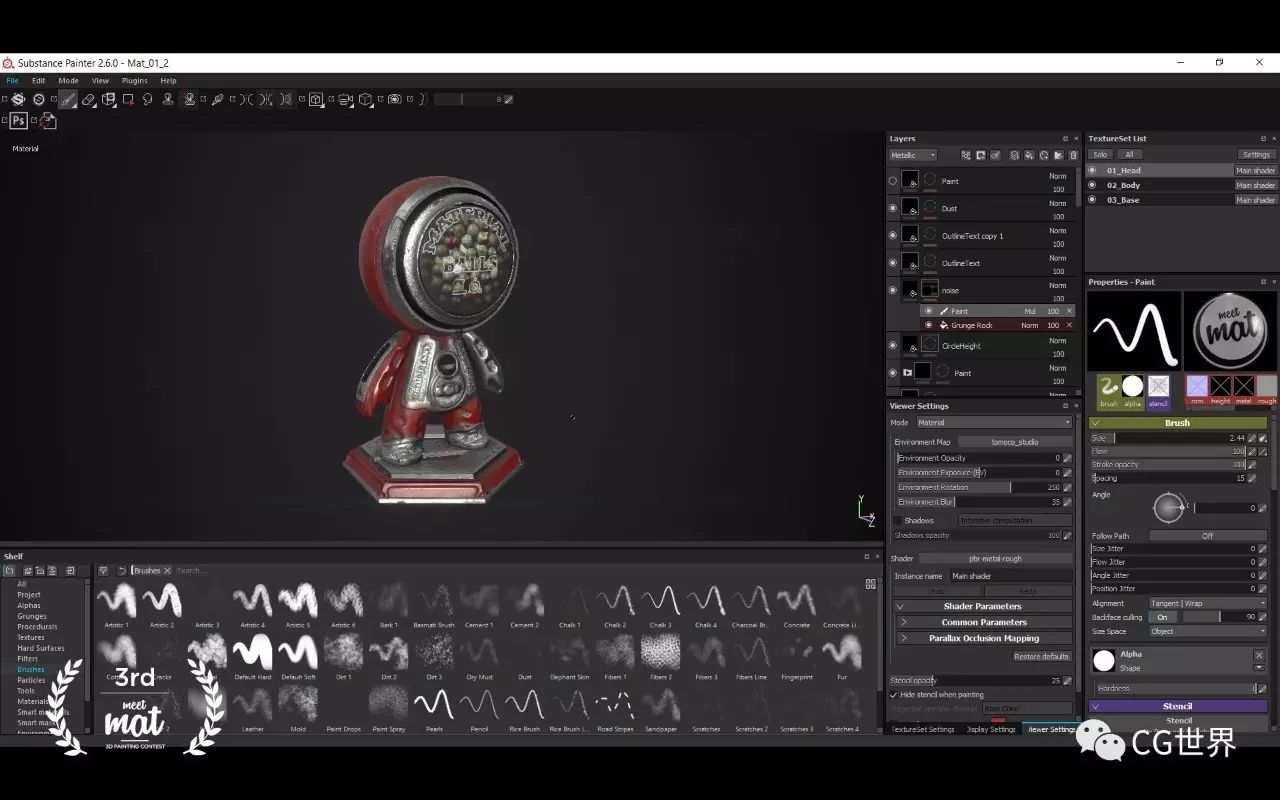Click the All button in TextureSet List

[x=1129, y=155]
